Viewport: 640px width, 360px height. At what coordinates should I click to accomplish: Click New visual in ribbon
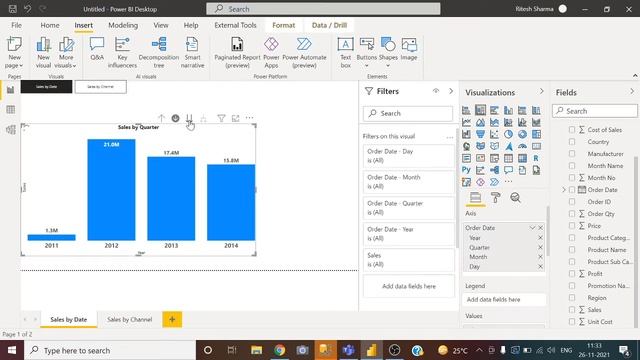[43, 53]
